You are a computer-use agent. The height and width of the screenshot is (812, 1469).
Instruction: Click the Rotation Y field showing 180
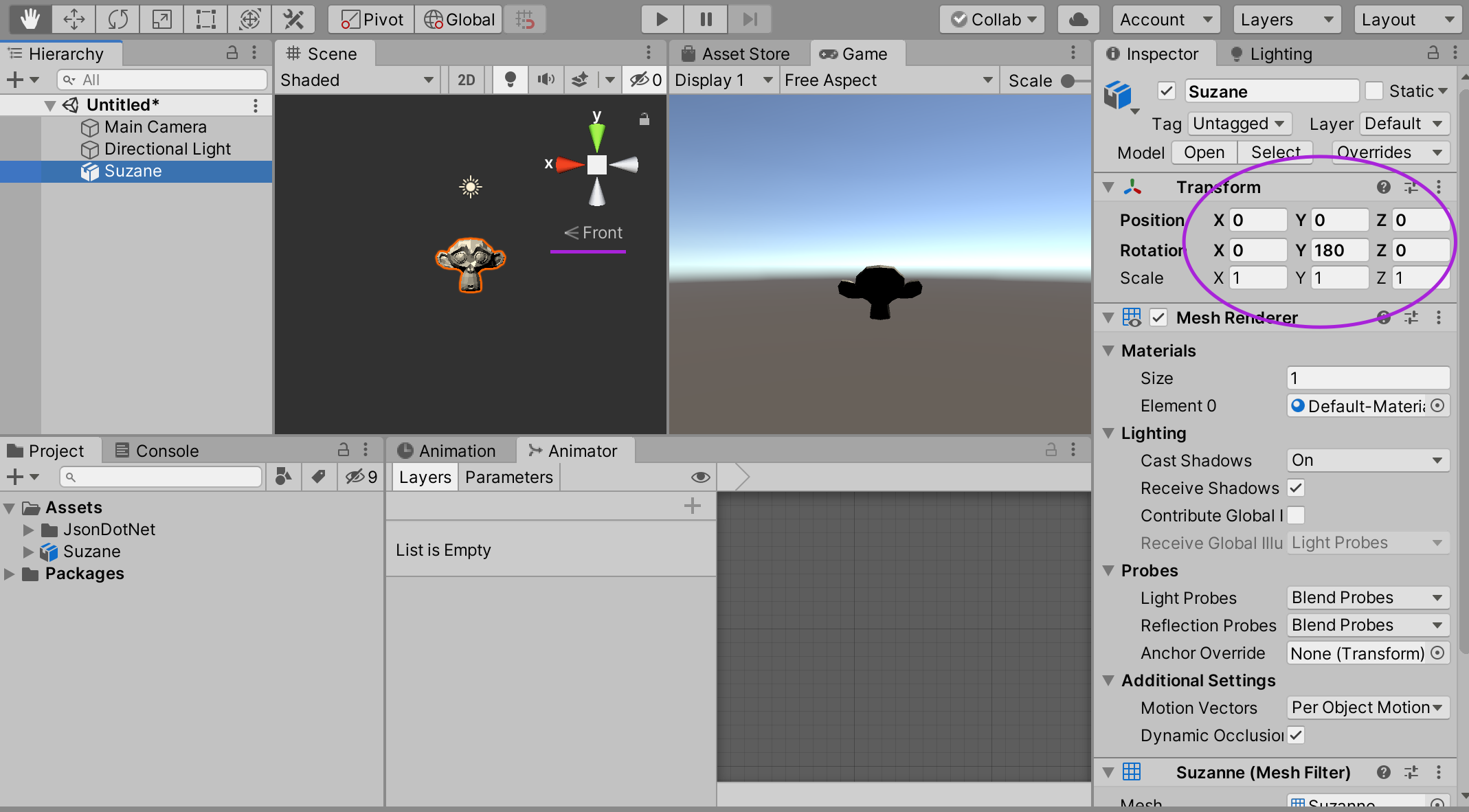(x=1338, y=250)
